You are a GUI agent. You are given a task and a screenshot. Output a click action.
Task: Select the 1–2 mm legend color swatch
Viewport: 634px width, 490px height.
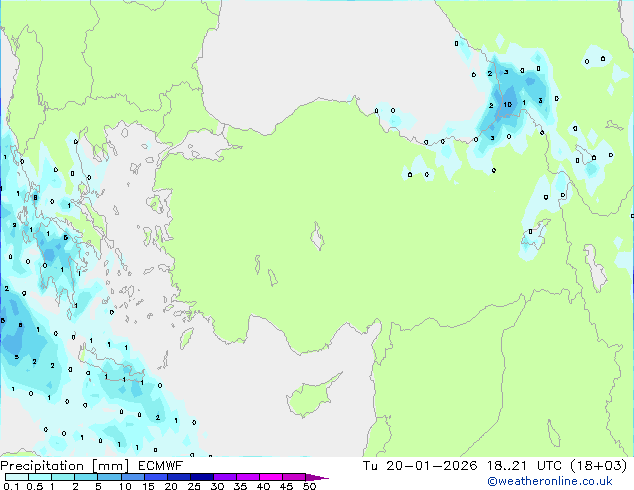pos(63,477)
